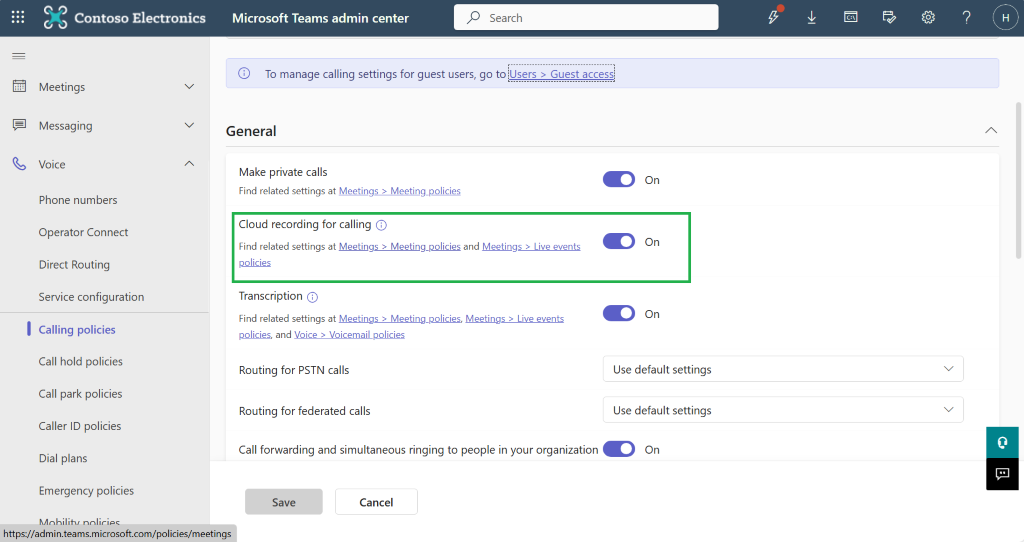Click the Meetings calendar icon in sidebar
Screen dimensions: 1024x542
click(20, 86)
